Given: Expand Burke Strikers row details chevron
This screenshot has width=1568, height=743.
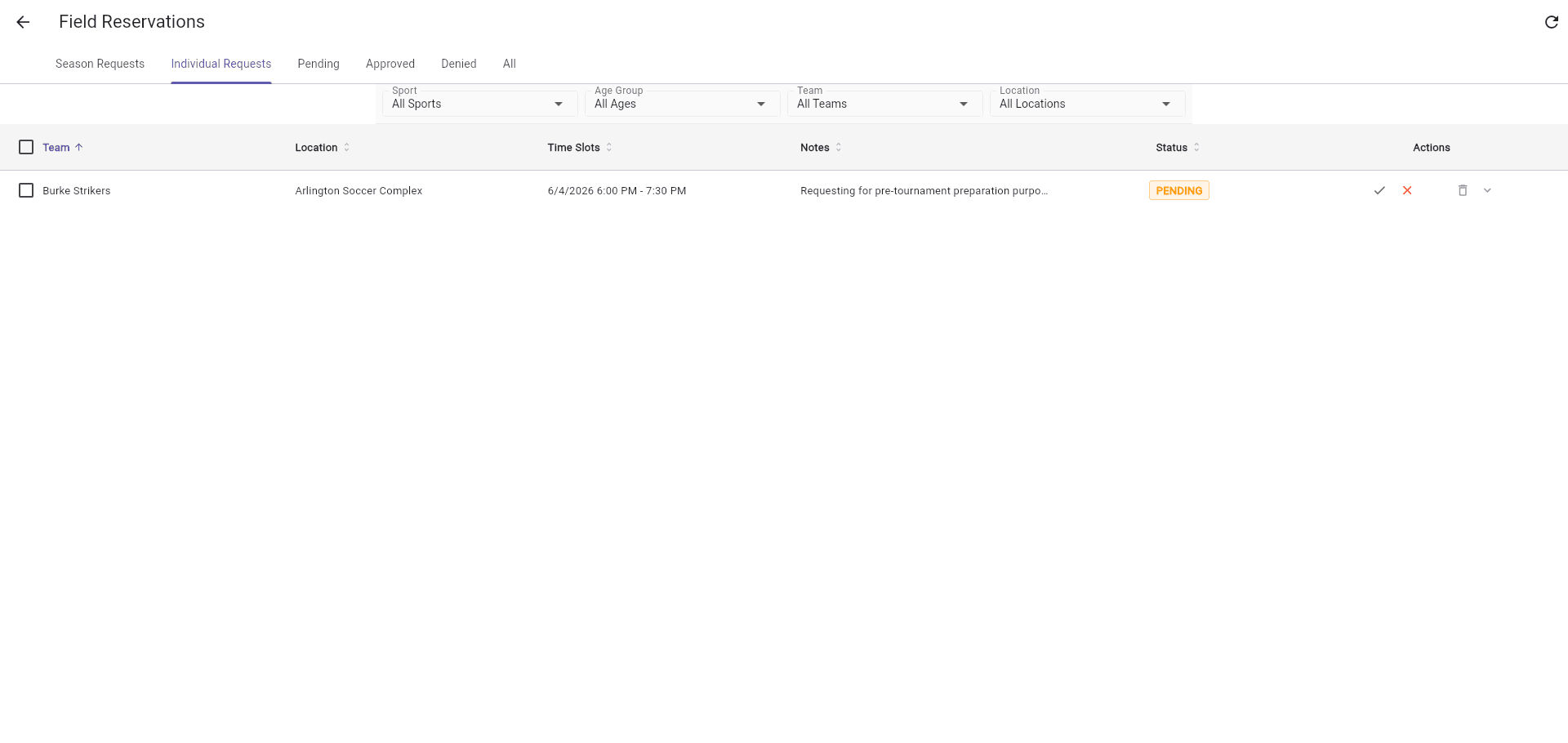Looking at the screenshot, I should (1487, 190).
